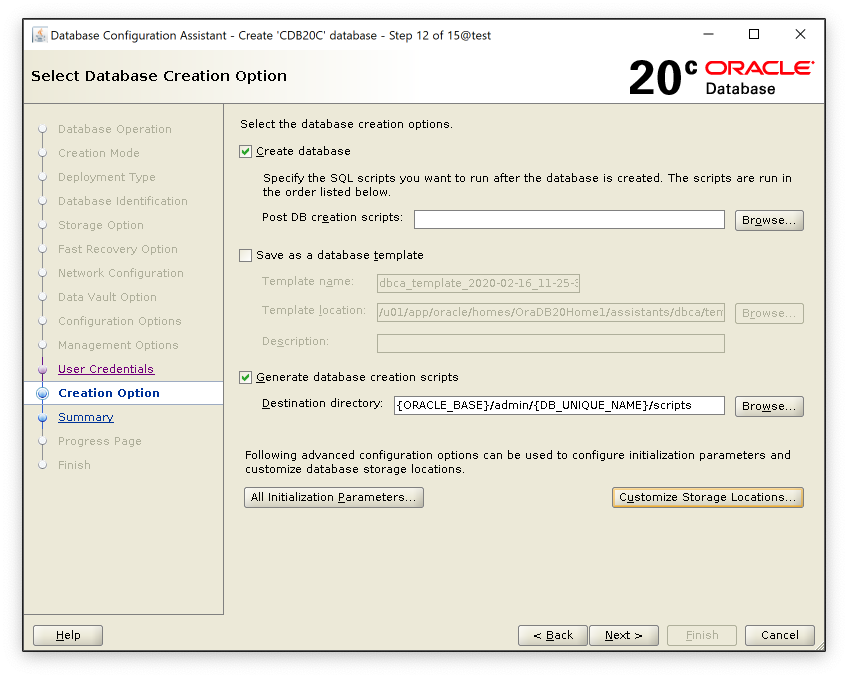Uncheck the Create database checkbox

pyautogui.click(x=246, y=151)
